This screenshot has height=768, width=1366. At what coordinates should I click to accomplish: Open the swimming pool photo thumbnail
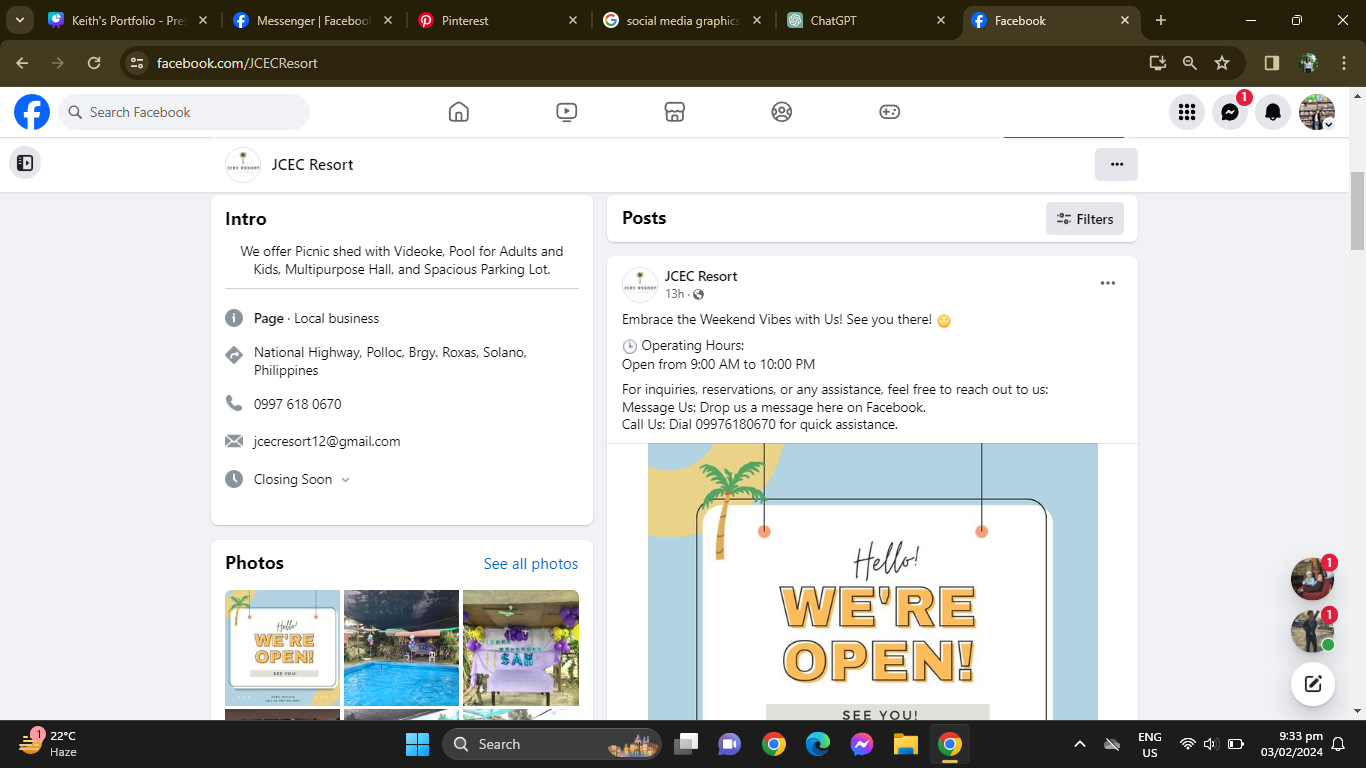point(401,647)
